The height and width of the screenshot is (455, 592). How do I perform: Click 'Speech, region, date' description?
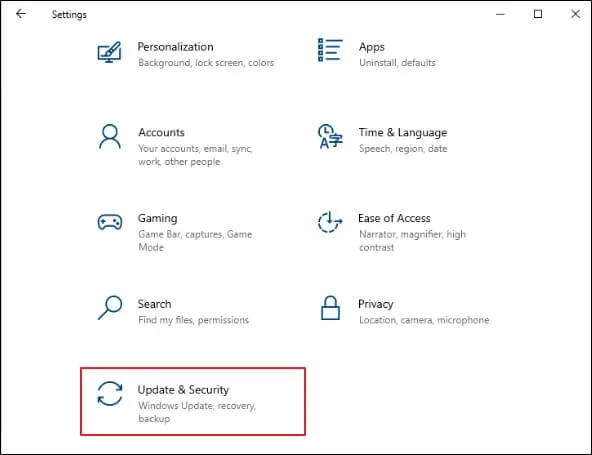pyautogui.click(x=403, y=149)
